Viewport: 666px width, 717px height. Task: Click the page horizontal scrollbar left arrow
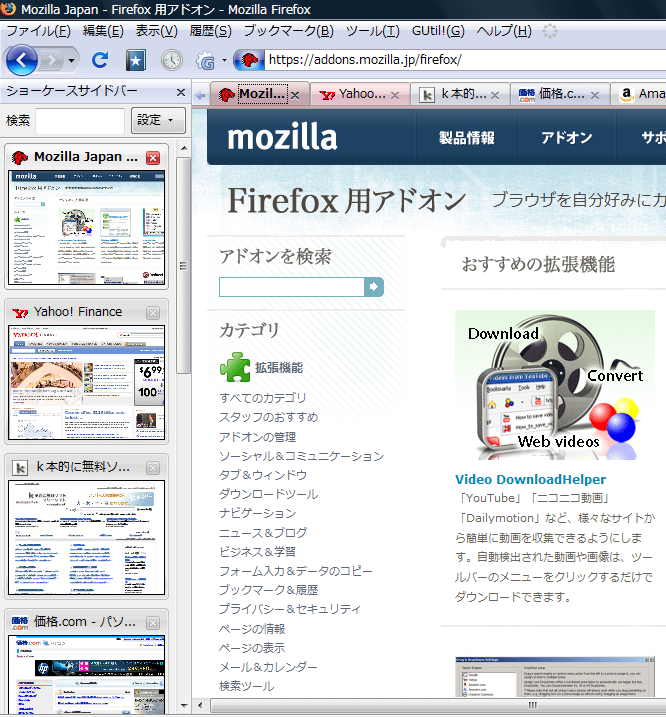pyautogui.click(x=200, y=706)
